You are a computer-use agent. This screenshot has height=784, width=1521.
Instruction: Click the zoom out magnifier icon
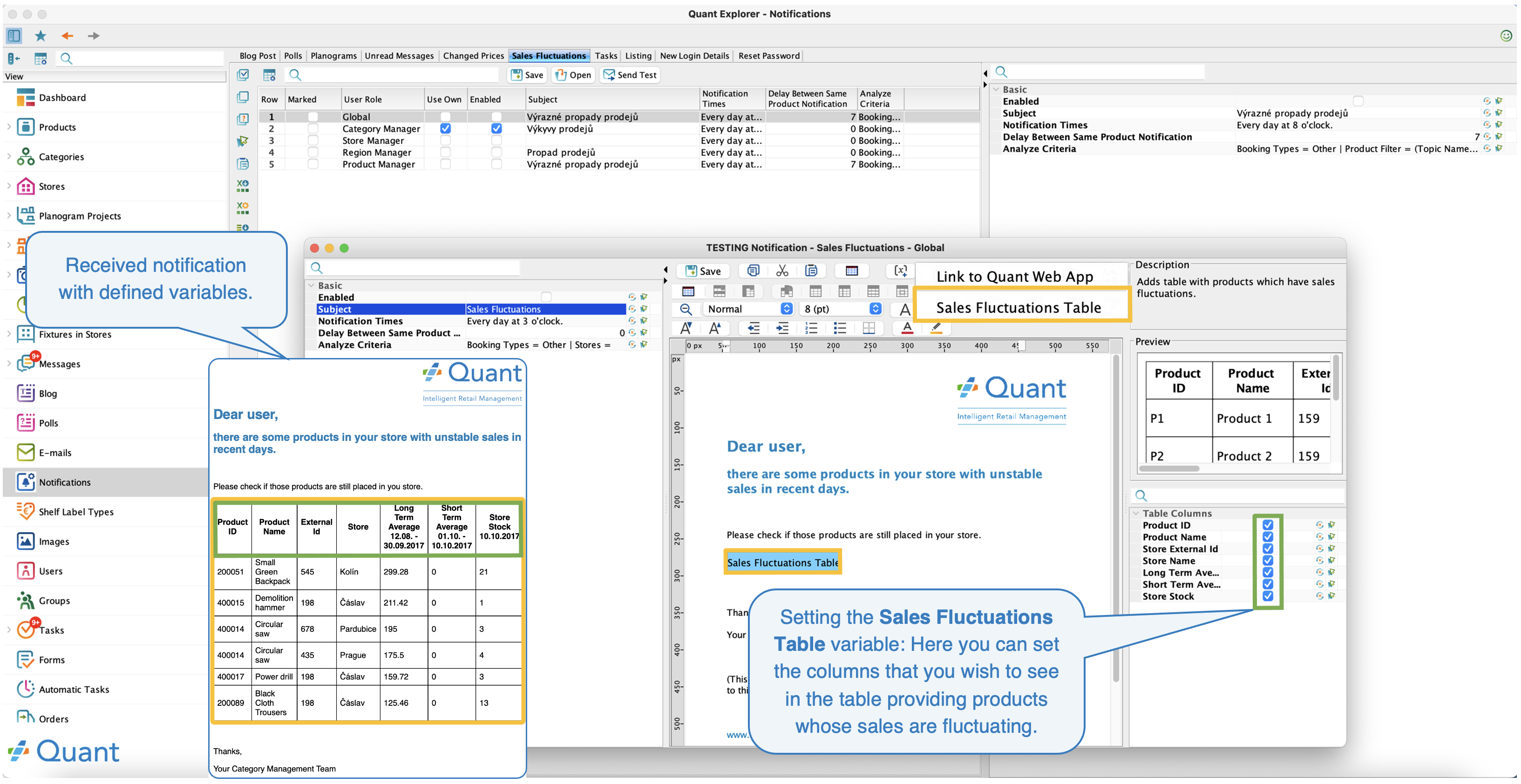click(686, 309)
